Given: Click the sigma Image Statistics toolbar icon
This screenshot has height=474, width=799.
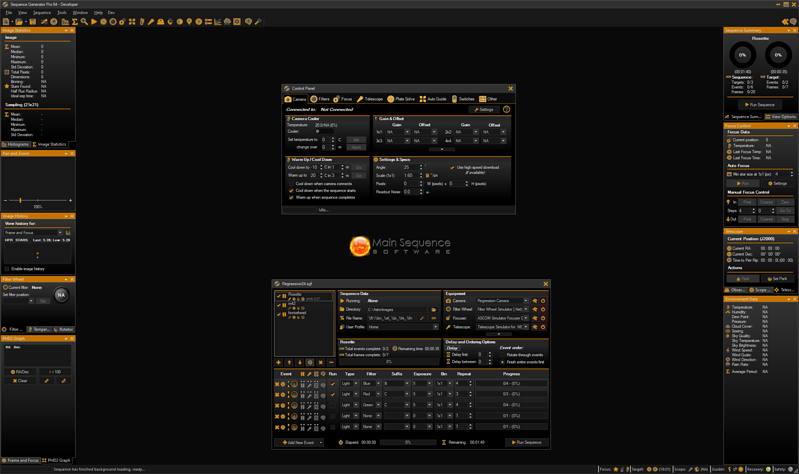Looking at the screenshot, I should (x=74, y=22).
